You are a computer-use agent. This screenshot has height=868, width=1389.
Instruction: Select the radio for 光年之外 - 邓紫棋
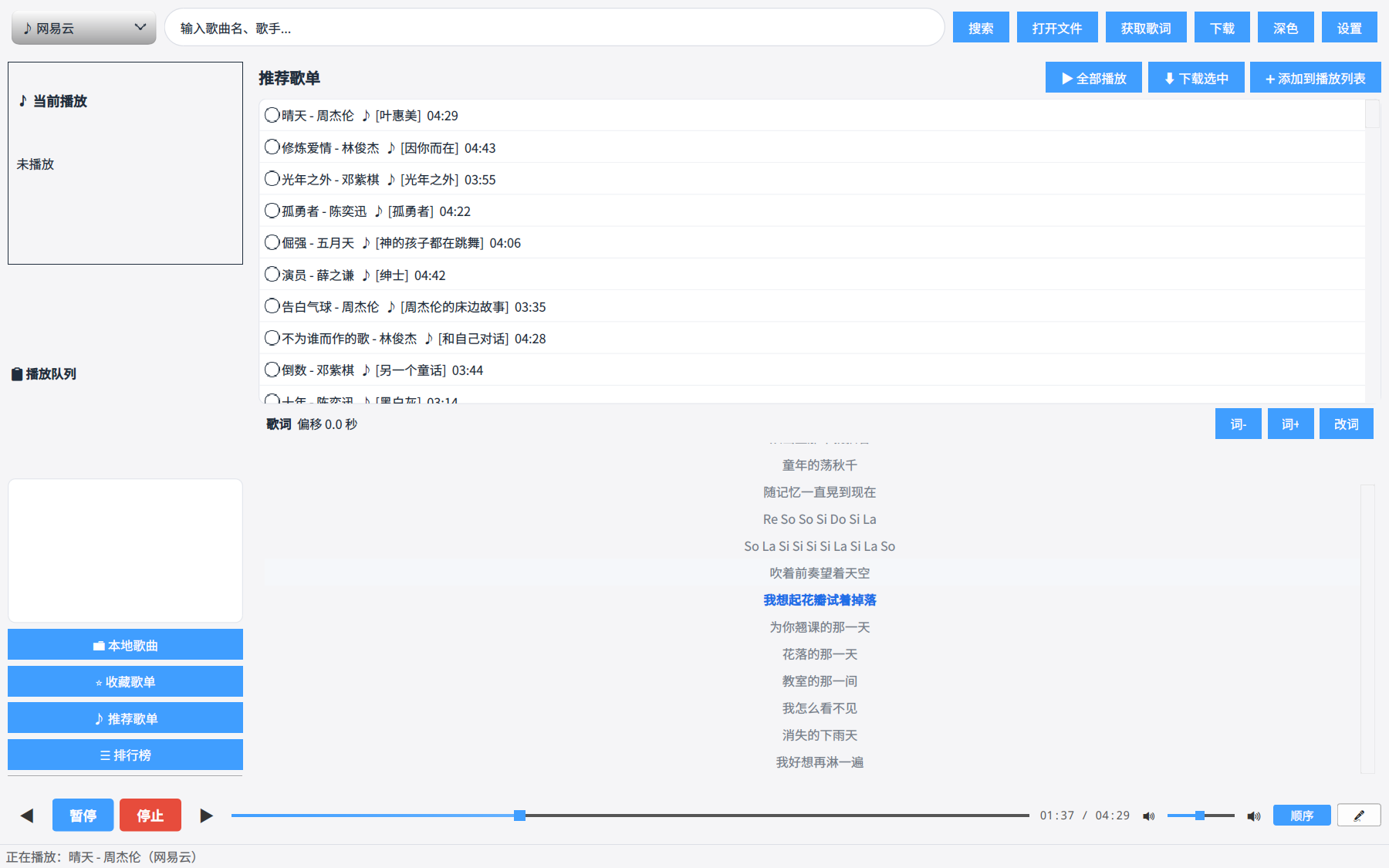[x=272, y=178]
